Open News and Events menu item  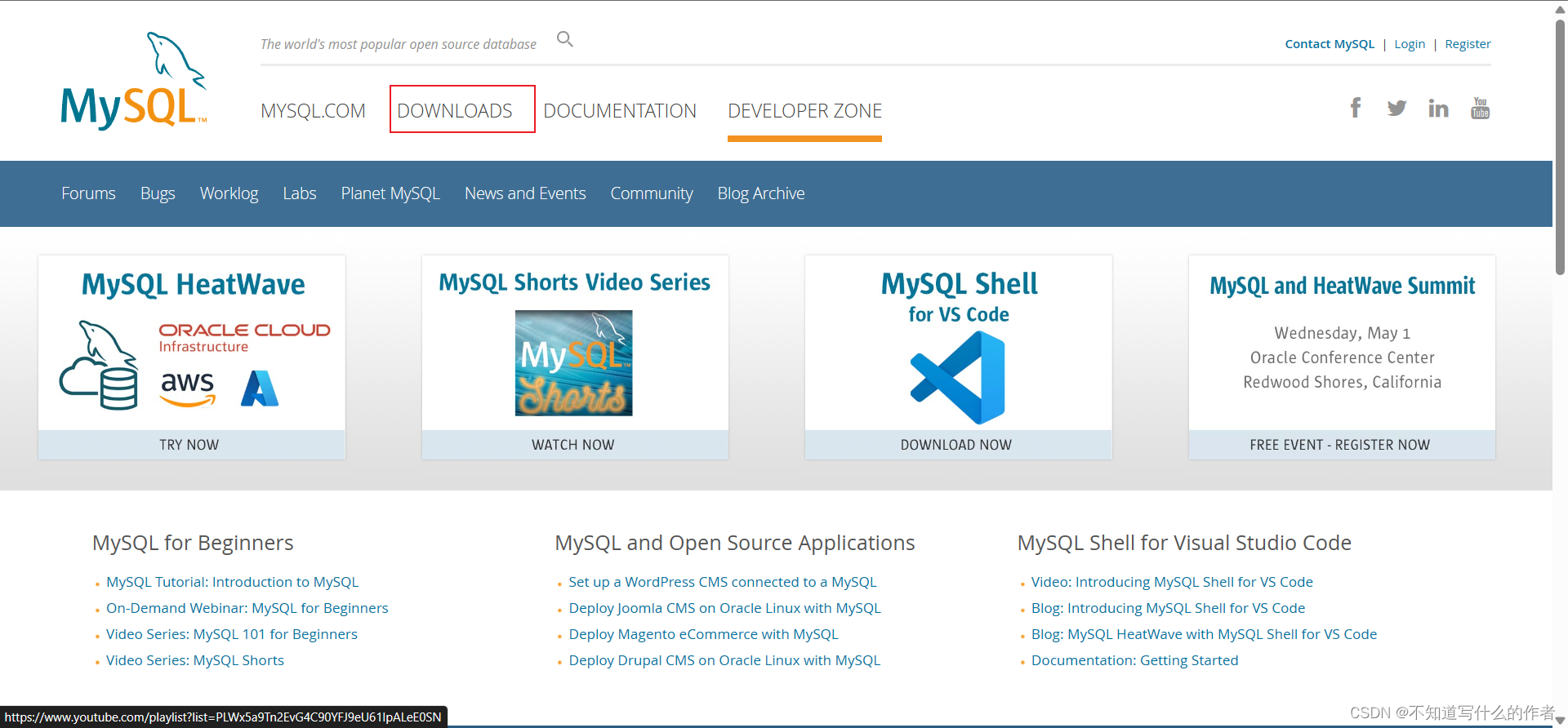[x=525, y=193]
